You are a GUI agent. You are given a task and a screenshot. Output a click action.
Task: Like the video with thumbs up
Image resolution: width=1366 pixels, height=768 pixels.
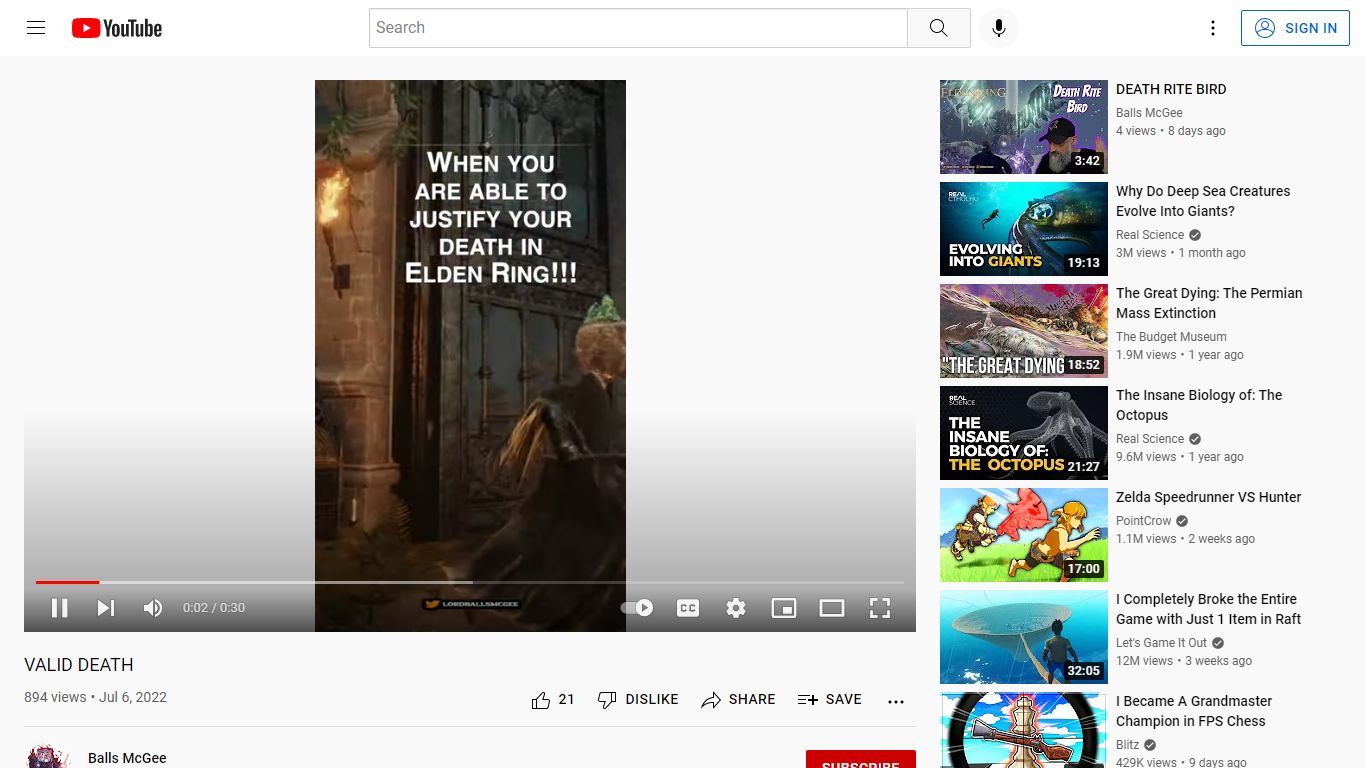(541, 700)
